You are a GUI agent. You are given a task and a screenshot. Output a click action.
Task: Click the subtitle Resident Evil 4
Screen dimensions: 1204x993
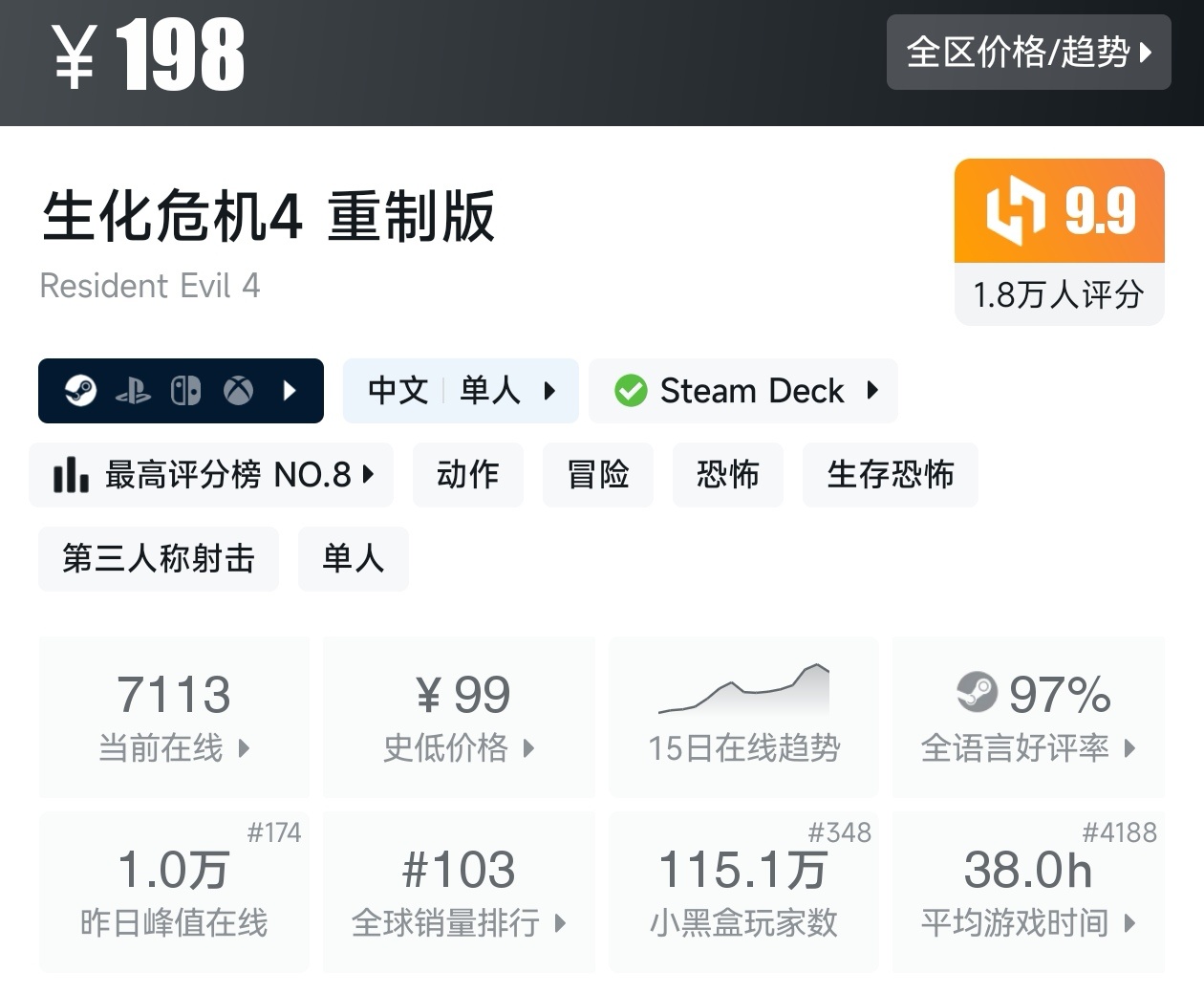point(150,286)
